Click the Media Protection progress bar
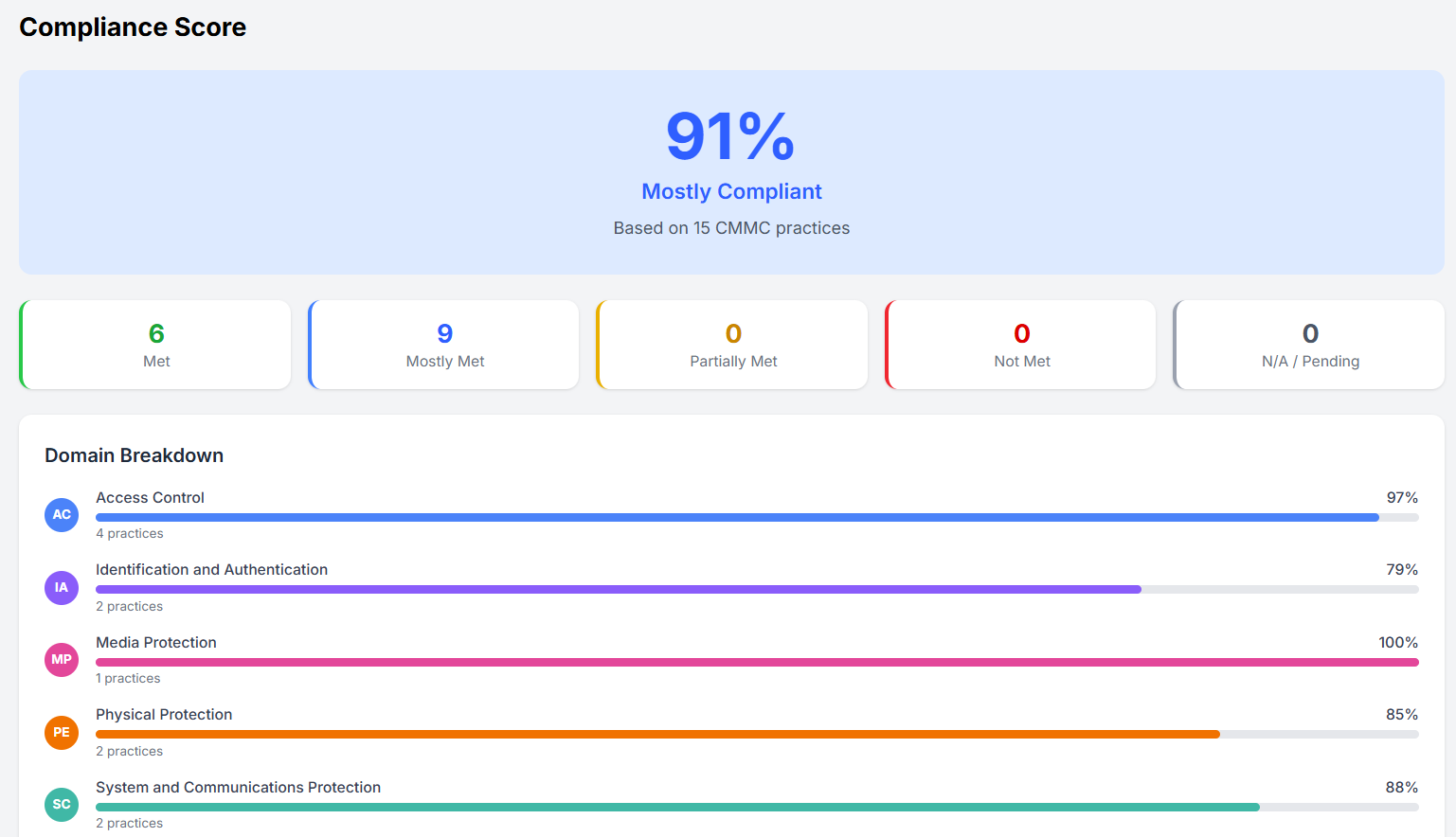 756,663
